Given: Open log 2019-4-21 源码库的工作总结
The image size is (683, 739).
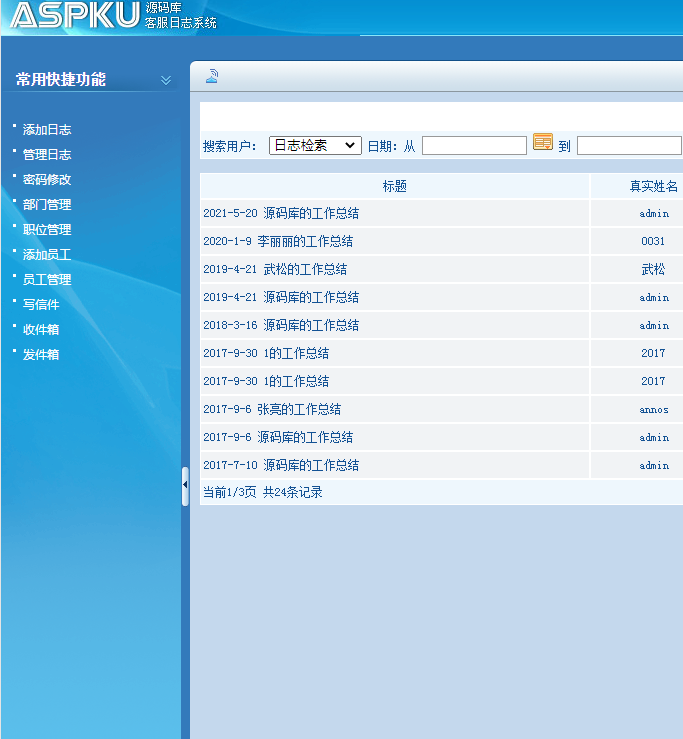Looking at the screenshot, I should point(281,297).
